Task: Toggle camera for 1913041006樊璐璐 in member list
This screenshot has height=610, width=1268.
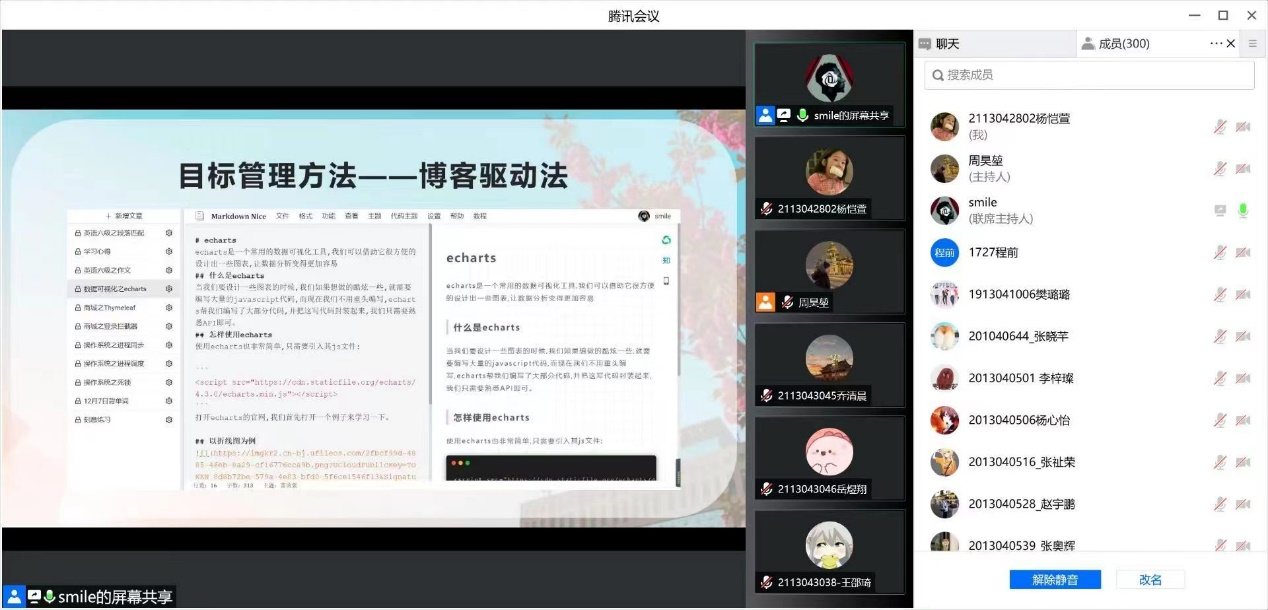Action: point(1243,295)
